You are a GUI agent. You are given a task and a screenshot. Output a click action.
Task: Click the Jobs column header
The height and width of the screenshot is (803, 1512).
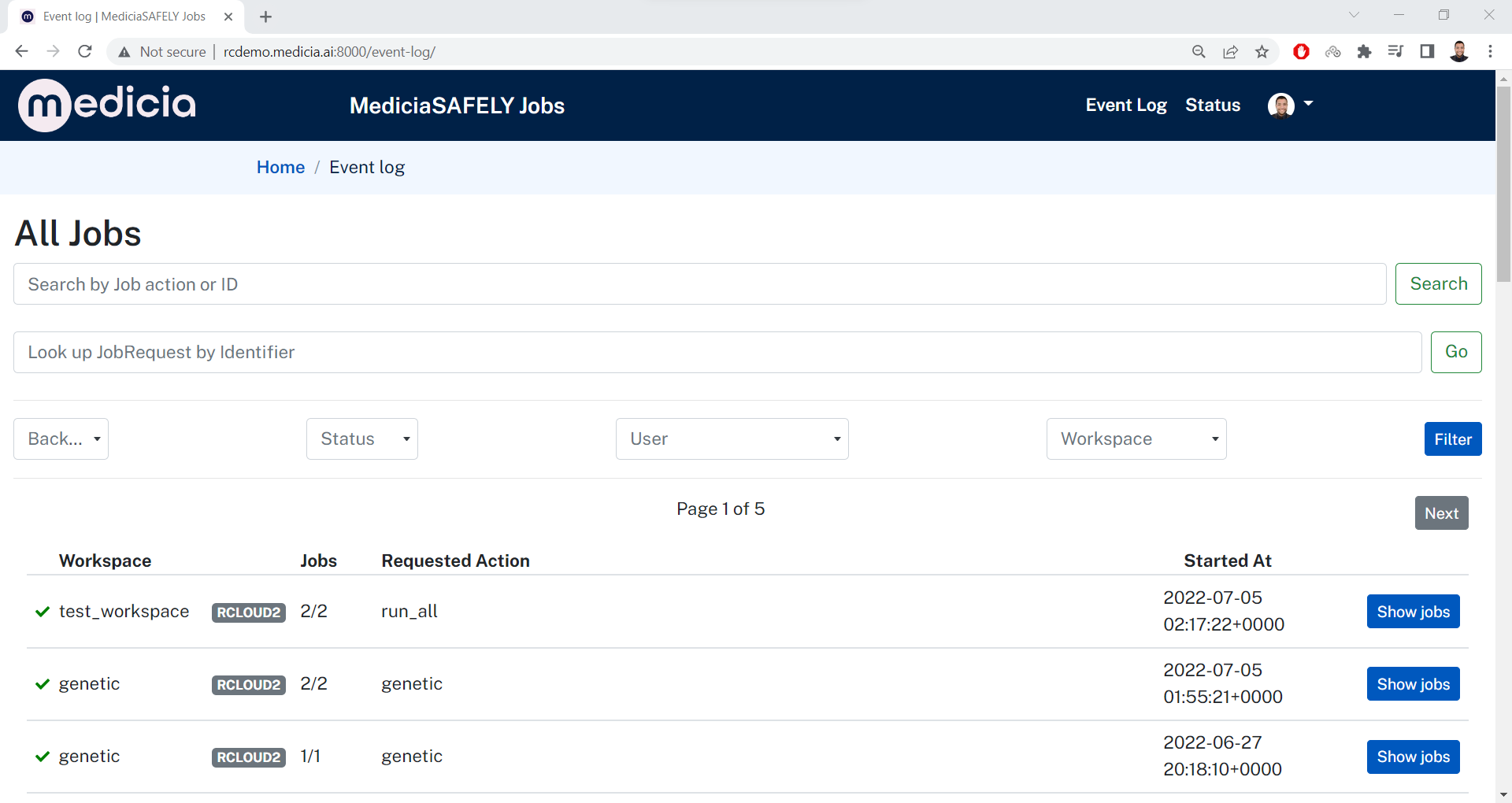318,561
